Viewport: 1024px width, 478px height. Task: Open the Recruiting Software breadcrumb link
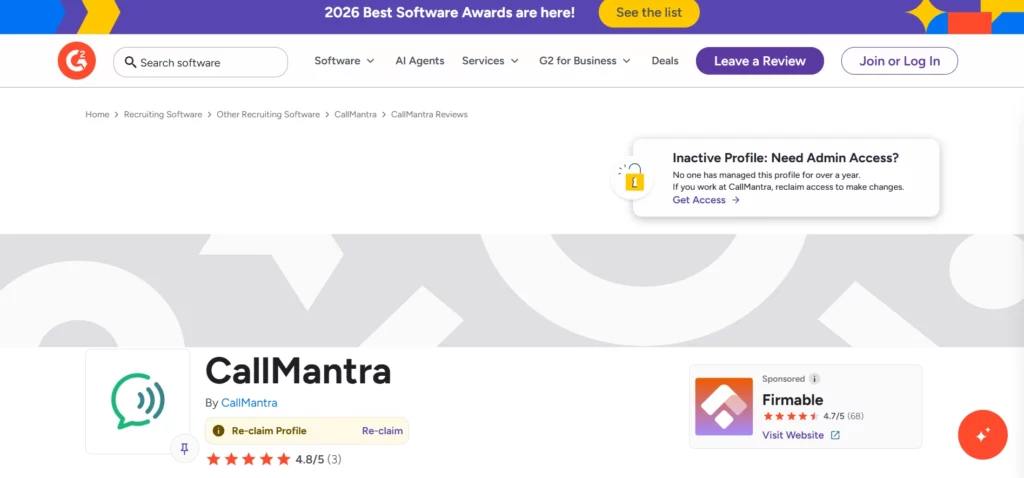(163, 114)
